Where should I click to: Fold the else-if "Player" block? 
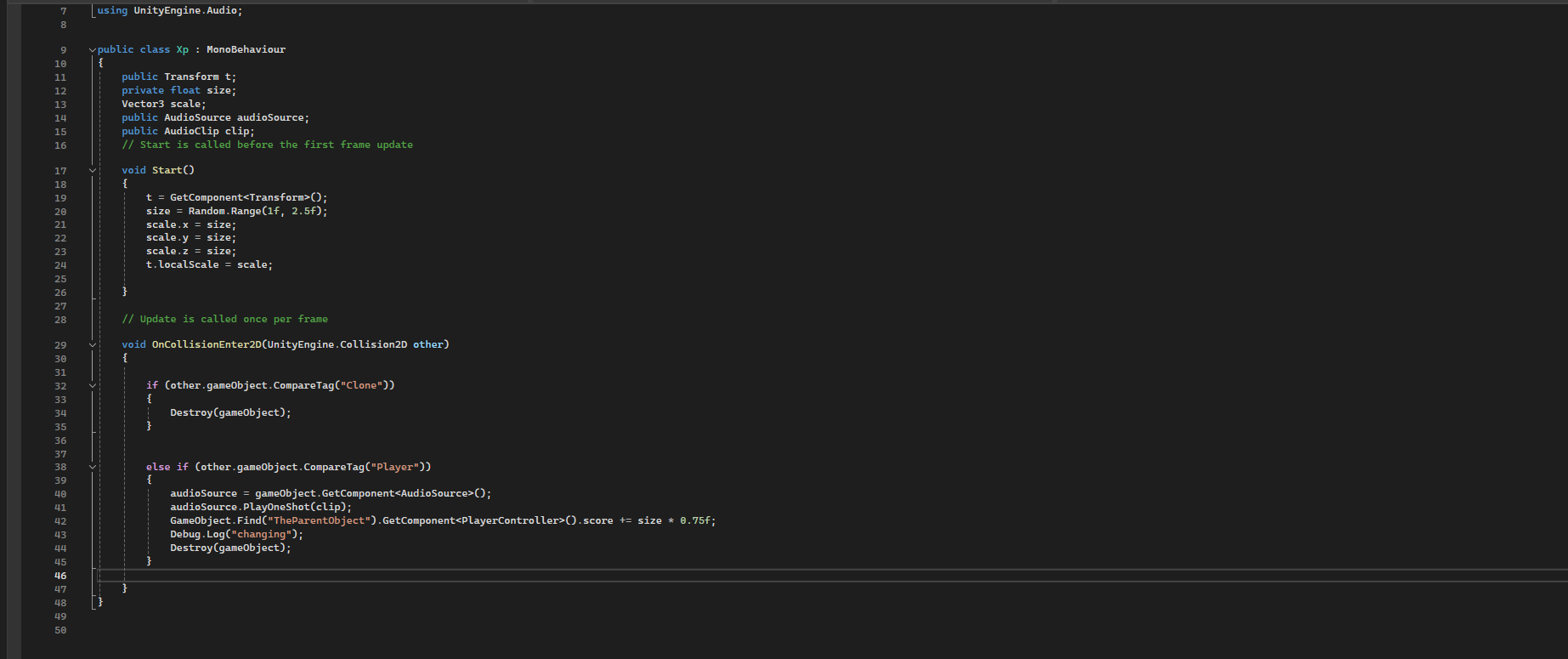92,468
